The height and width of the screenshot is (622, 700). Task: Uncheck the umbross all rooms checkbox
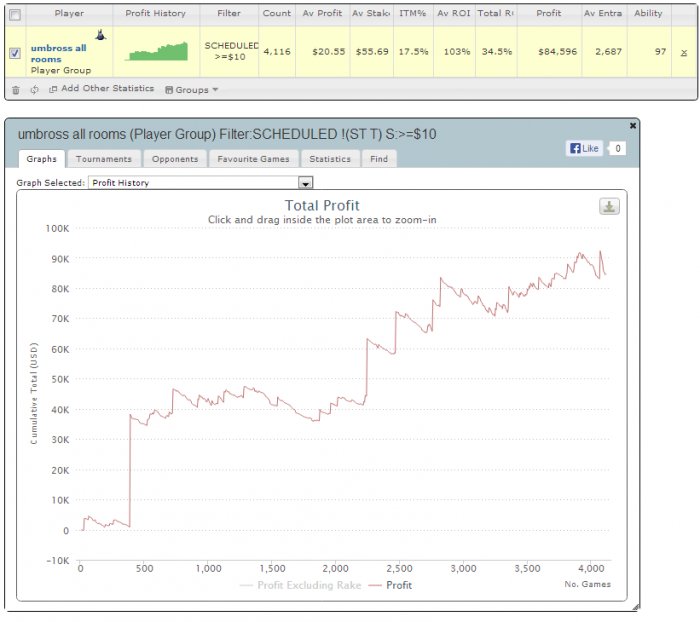click(x=15, y=53)
